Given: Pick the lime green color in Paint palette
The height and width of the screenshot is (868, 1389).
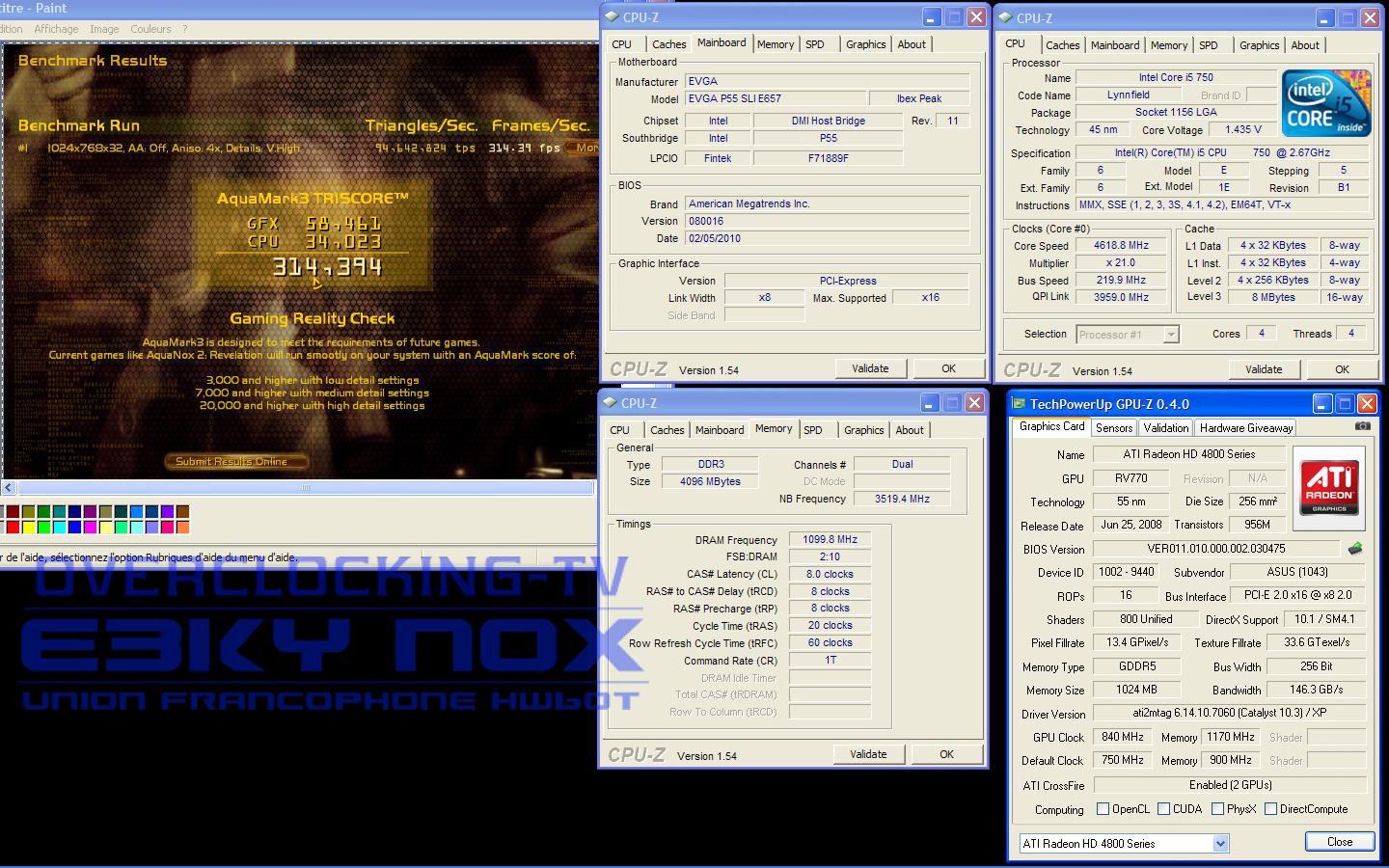Looking at the screenshot, I should click(44, 527).
